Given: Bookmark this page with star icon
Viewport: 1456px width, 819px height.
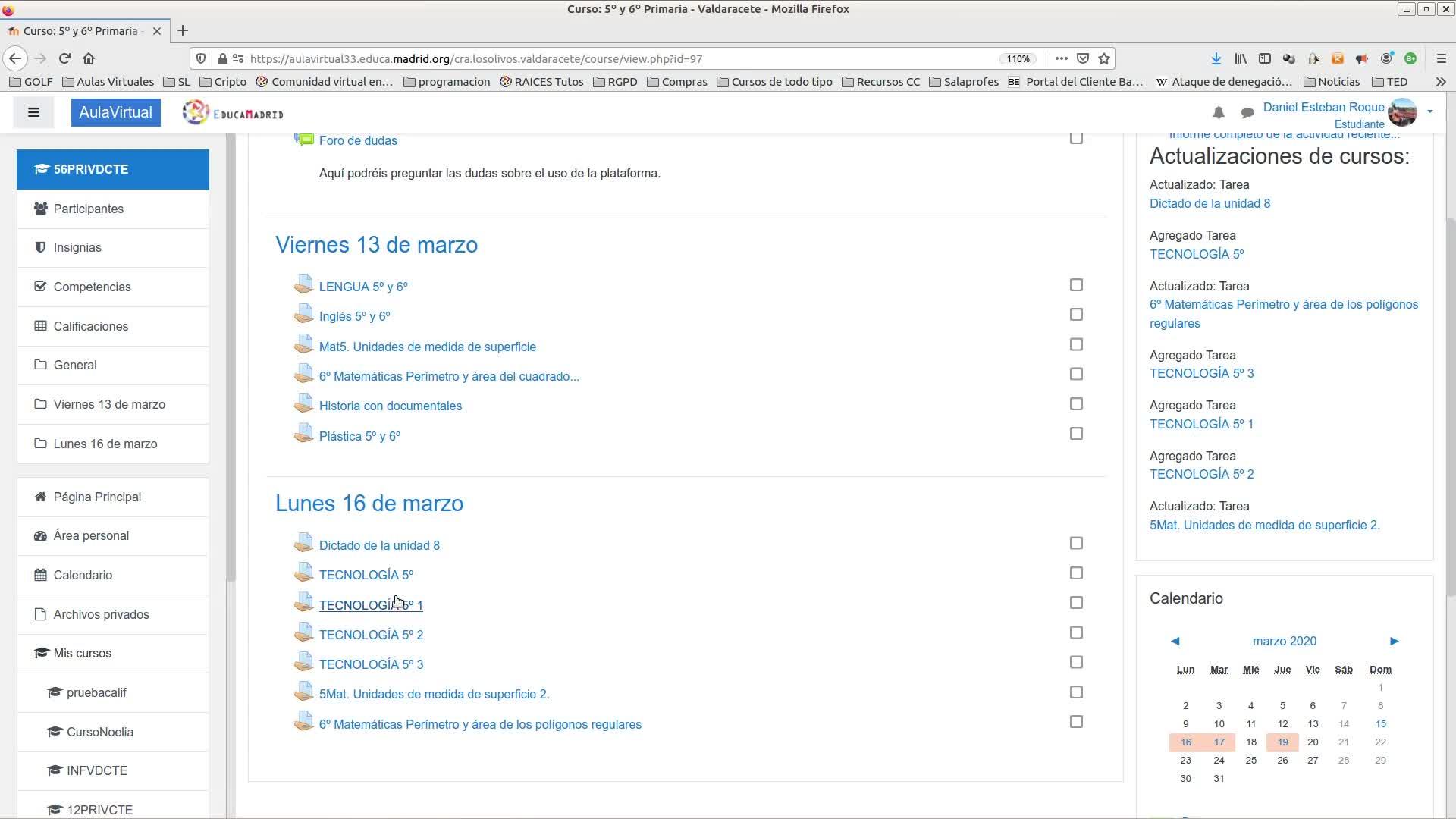Looking at the screenshot, I should click(1104, 58).
